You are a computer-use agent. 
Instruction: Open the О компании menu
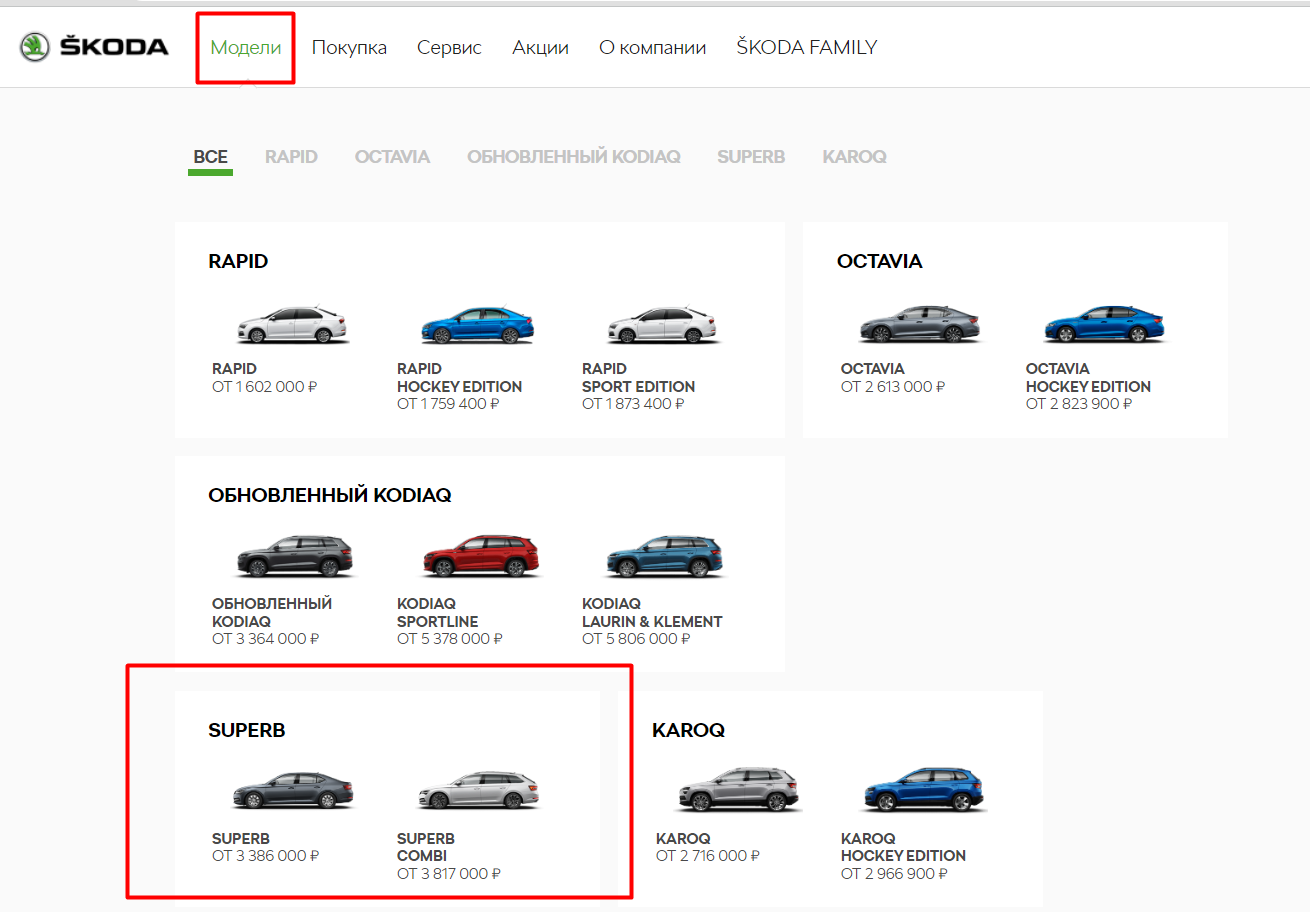[652, 47]
